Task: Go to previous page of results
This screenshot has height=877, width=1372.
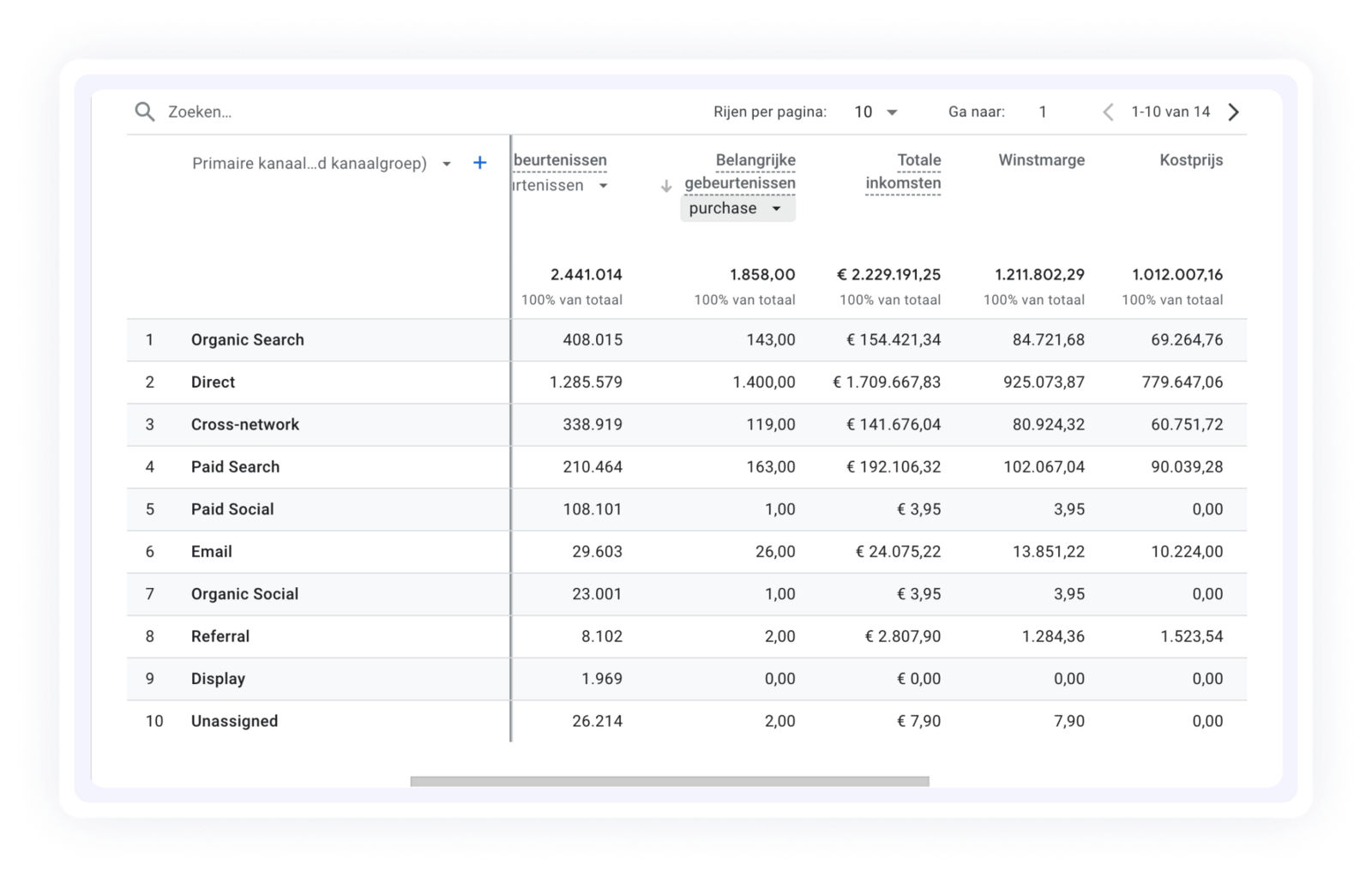Action: point(1108,112)
